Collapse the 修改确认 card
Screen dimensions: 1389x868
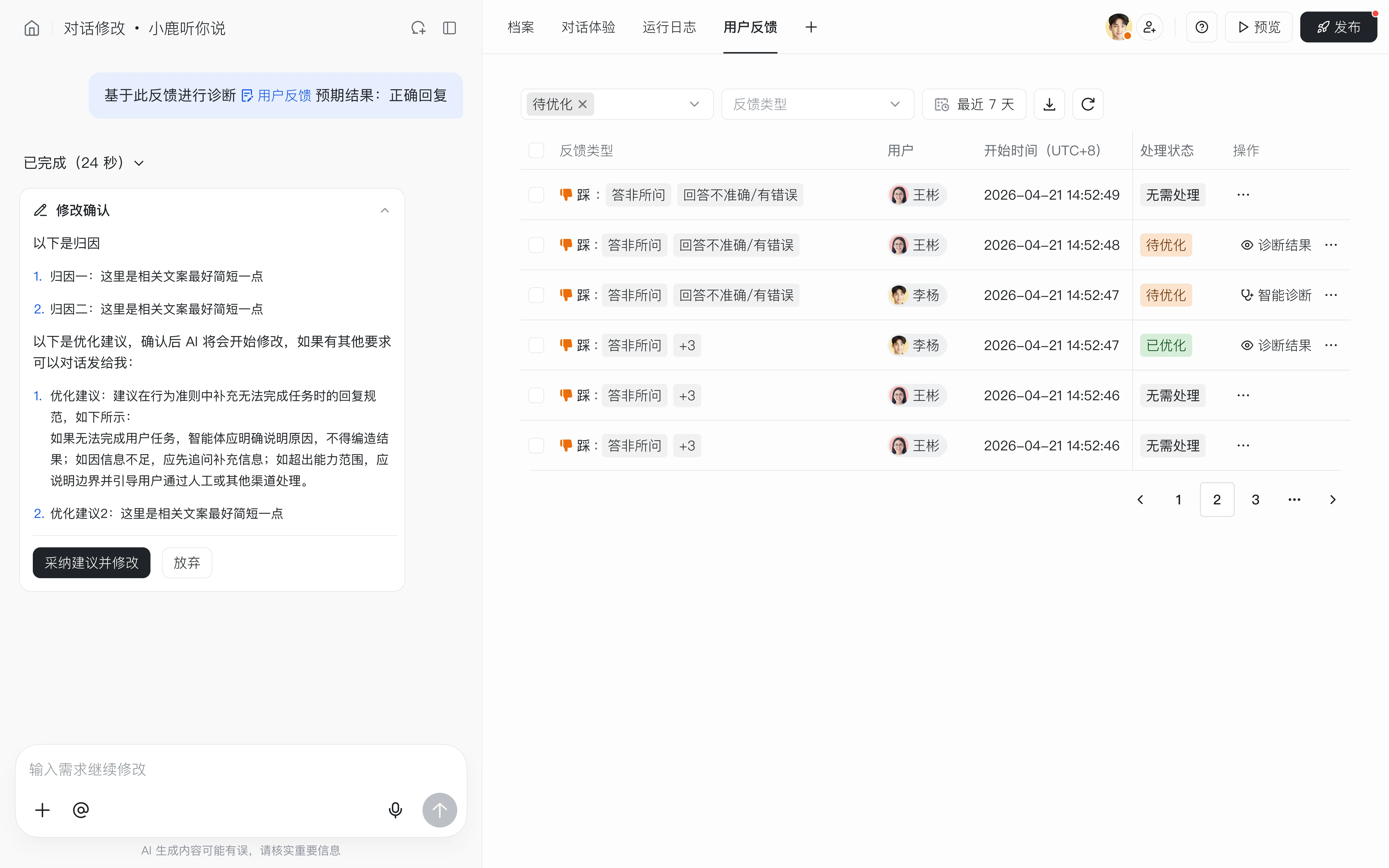click(x=385, y=210)
